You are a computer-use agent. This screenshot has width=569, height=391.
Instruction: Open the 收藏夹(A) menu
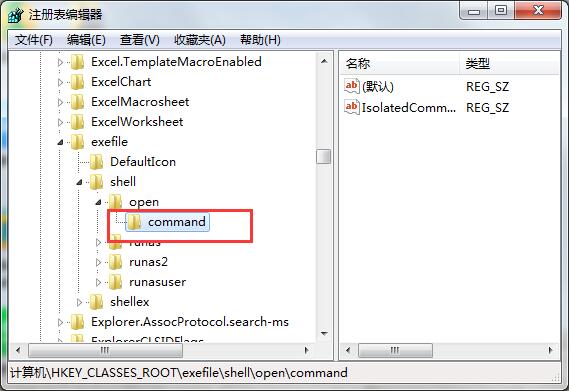[200, 40]
